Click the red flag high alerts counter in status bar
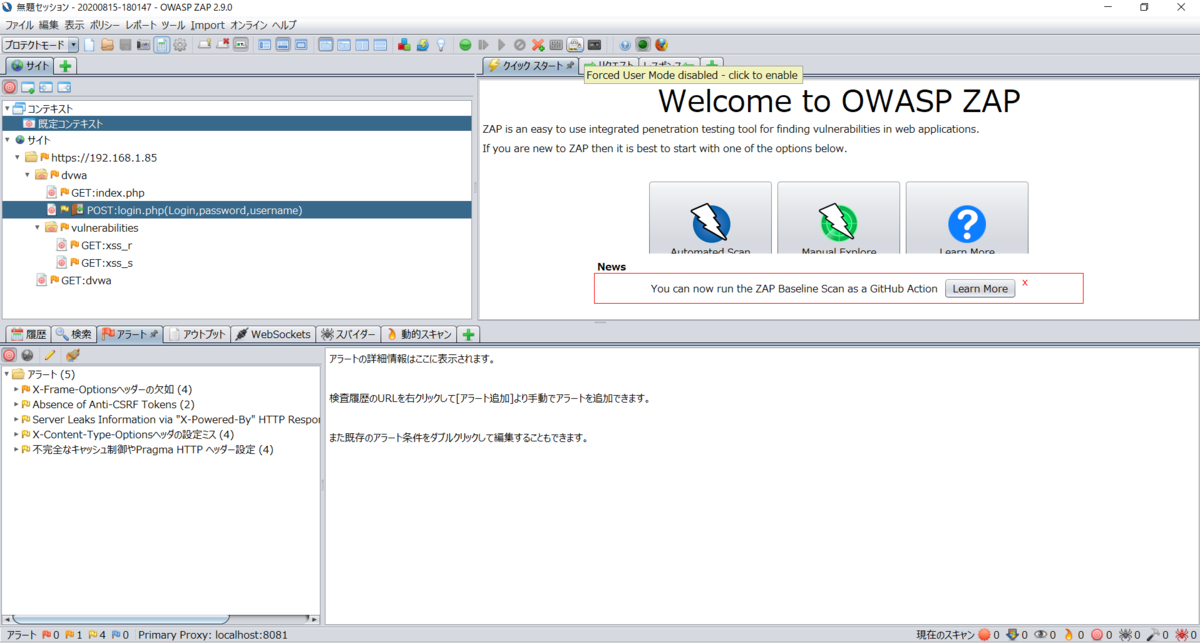 51,635
